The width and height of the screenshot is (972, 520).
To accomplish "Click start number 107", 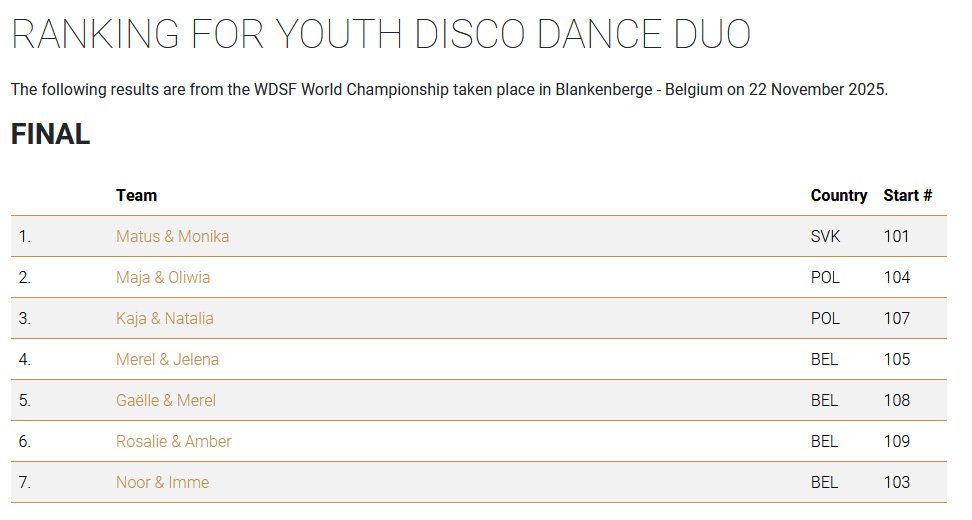I will coord(896,318).
